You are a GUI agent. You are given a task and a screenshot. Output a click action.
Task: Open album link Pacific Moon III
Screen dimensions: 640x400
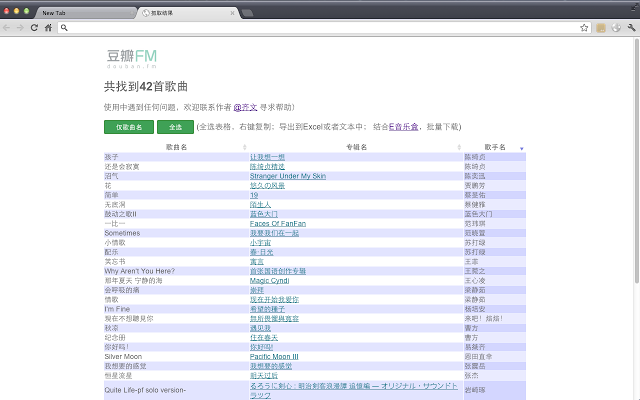[274, 356]
